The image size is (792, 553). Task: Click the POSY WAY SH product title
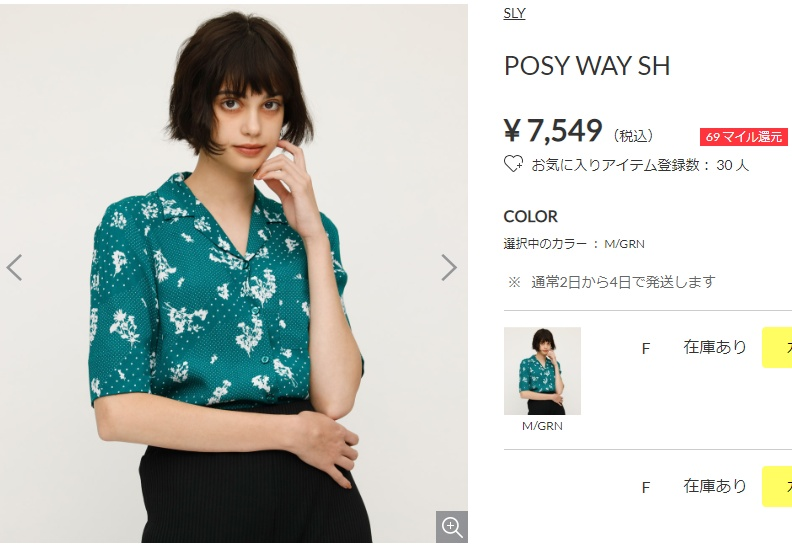click(587, 66)
